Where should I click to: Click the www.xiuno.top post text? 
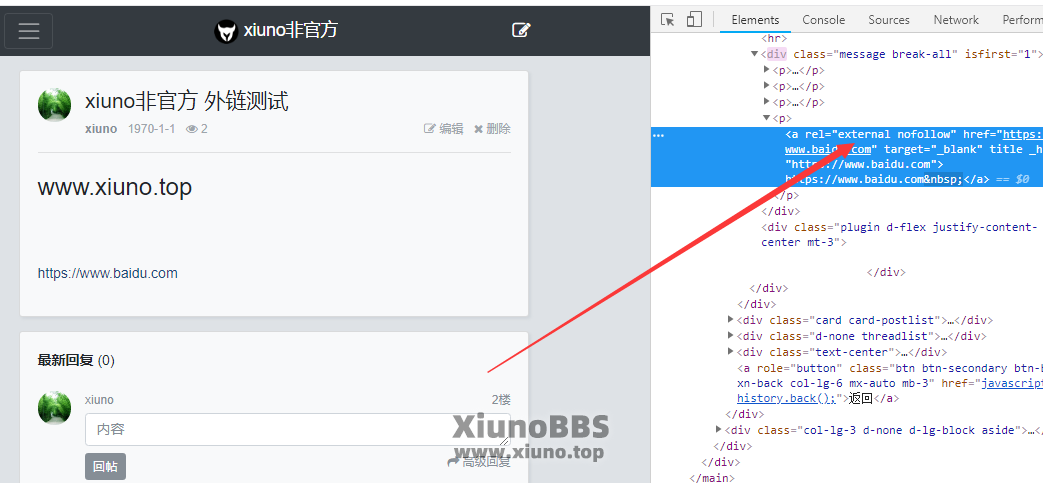click(114, 188)
